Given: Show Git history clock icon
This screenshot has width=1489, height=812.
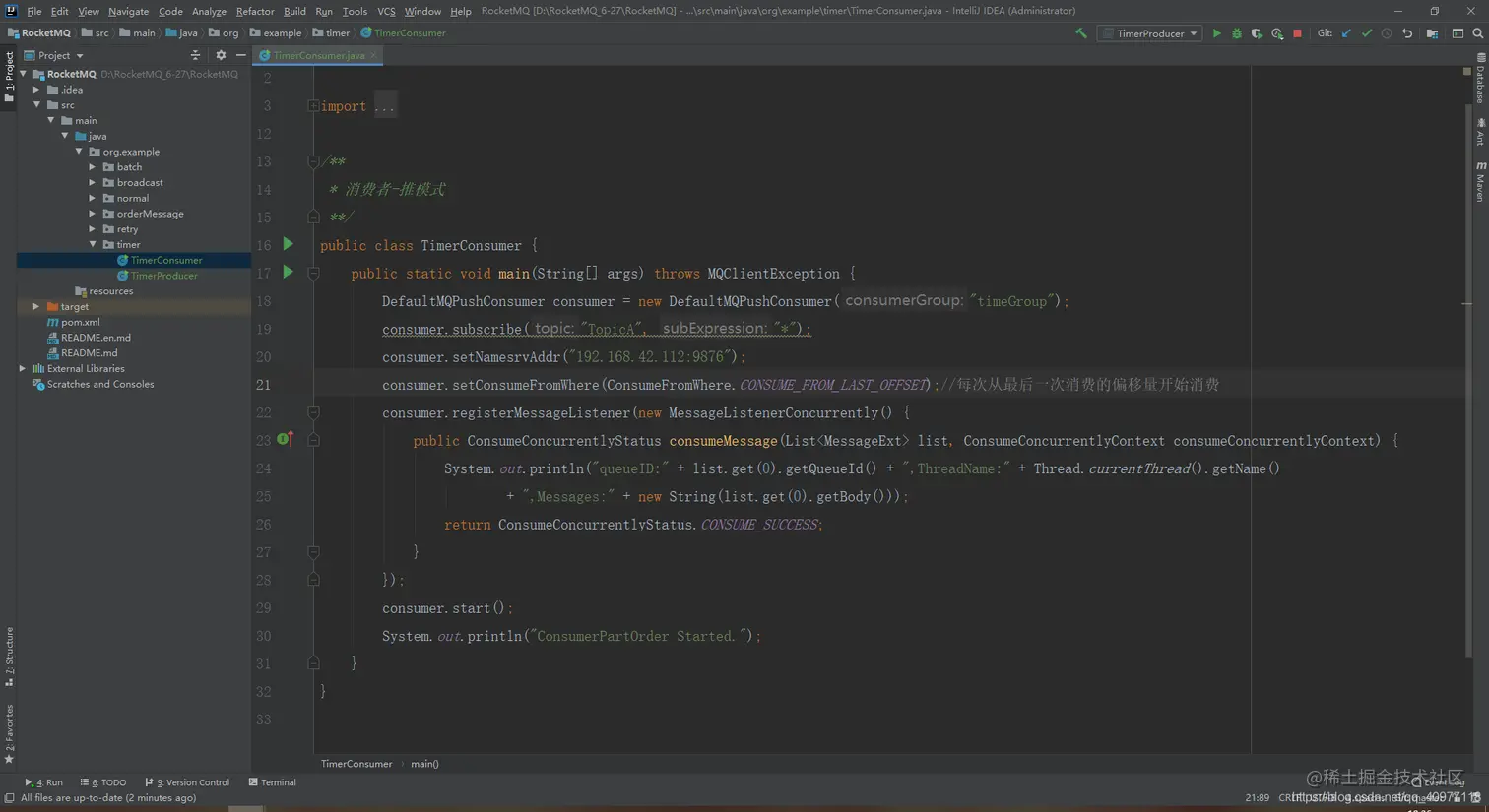Looking at the screenshot, I should [x=1387, y=33].
